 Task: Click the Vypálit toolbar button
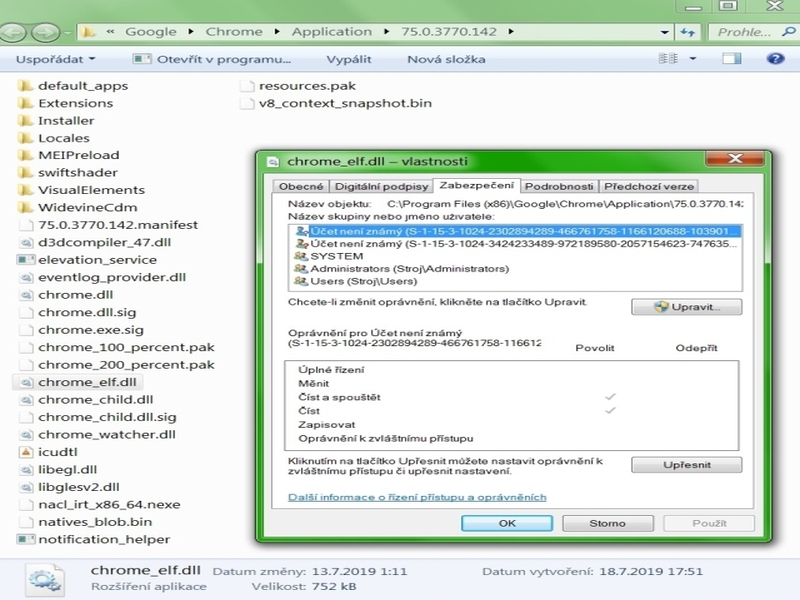pyautogui.click(x=349, y=59)
